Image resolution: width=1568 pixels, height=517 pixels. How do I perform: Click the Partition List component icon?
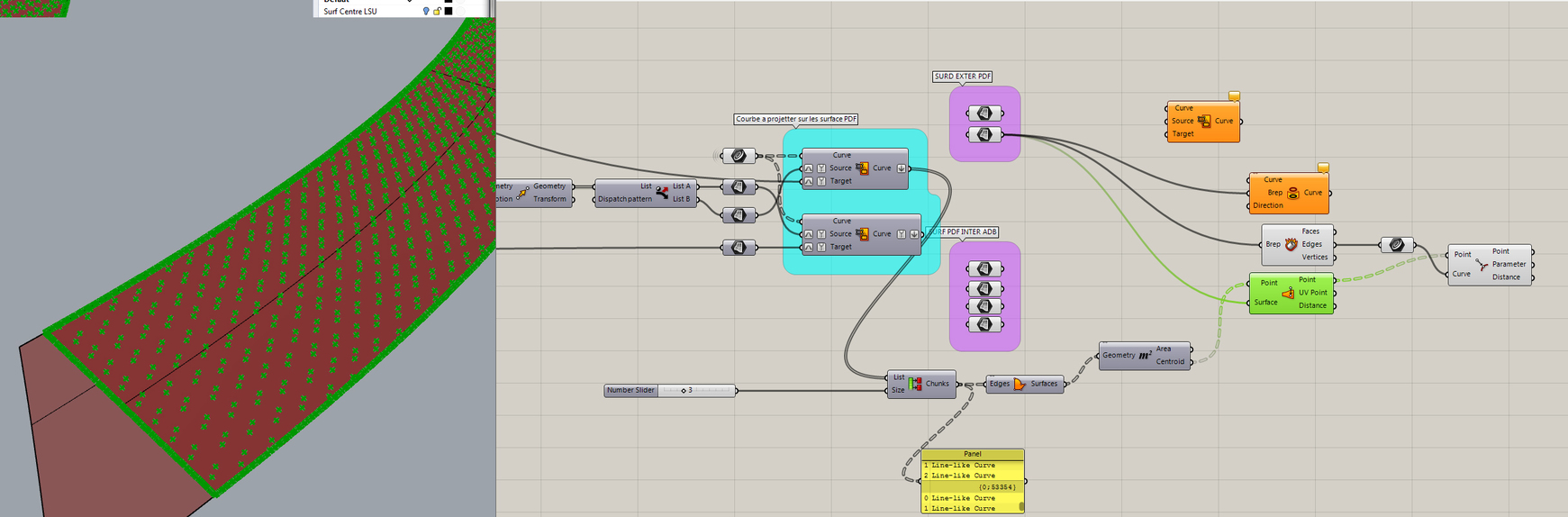point(915,384)
